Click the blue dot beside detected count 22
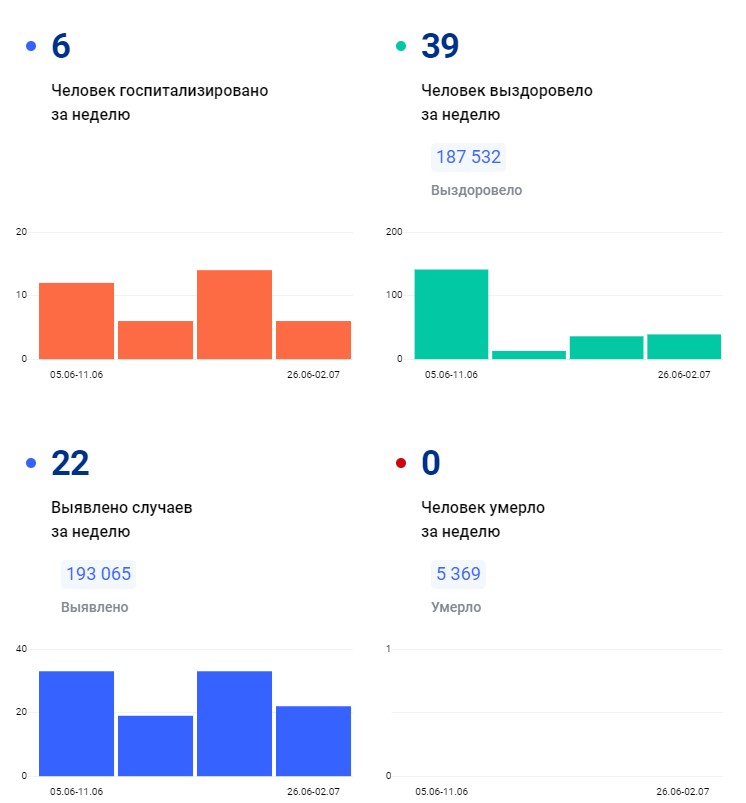This screenshot has width=746, height=803. 31,463
